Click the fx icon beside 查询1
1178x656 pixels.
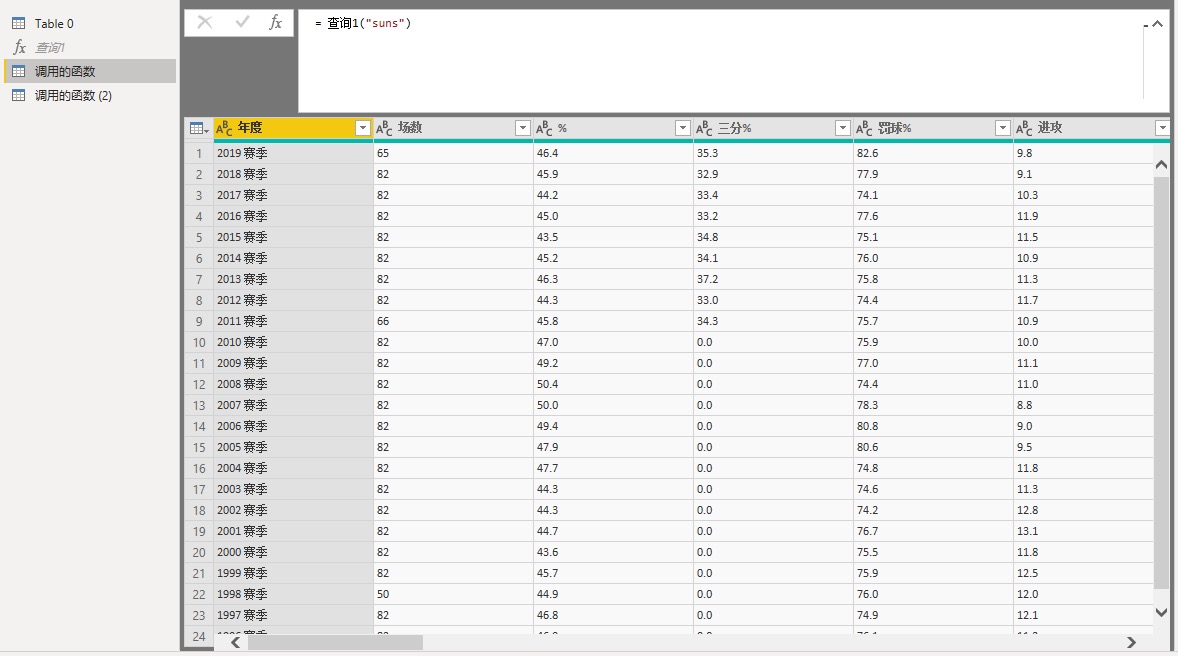[x=20, y=47]
